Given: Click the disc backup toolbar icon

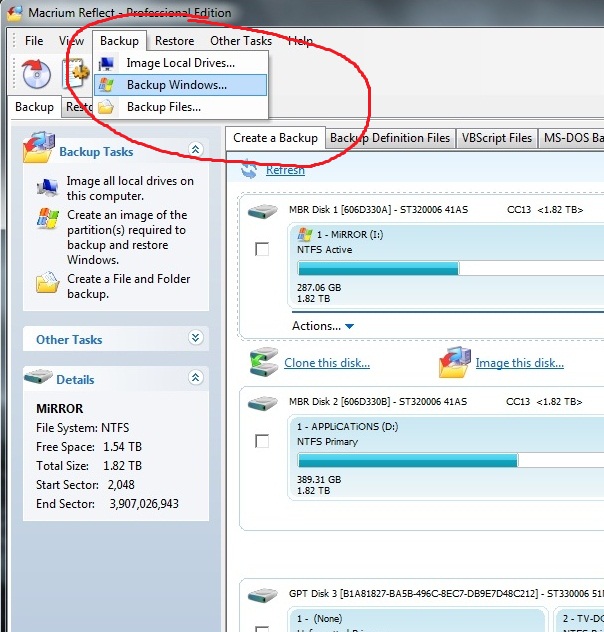Looking at the screenshot, I should [36, 73].
